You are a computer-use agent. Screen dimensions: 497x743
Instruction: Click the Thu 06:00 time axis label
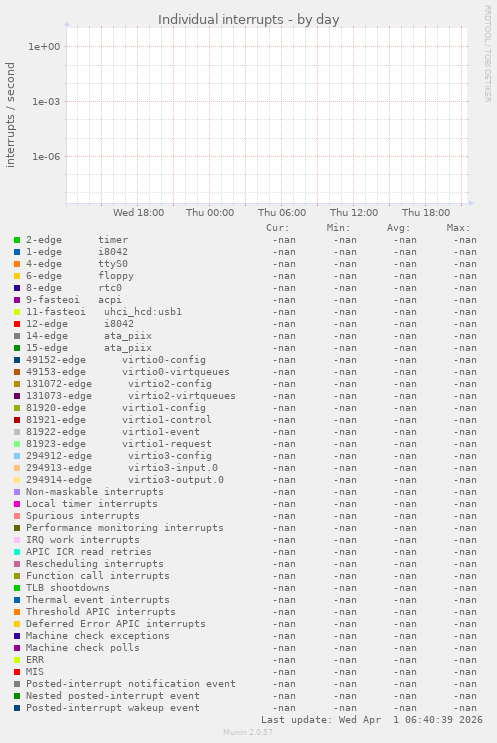(x=282, y=213)
